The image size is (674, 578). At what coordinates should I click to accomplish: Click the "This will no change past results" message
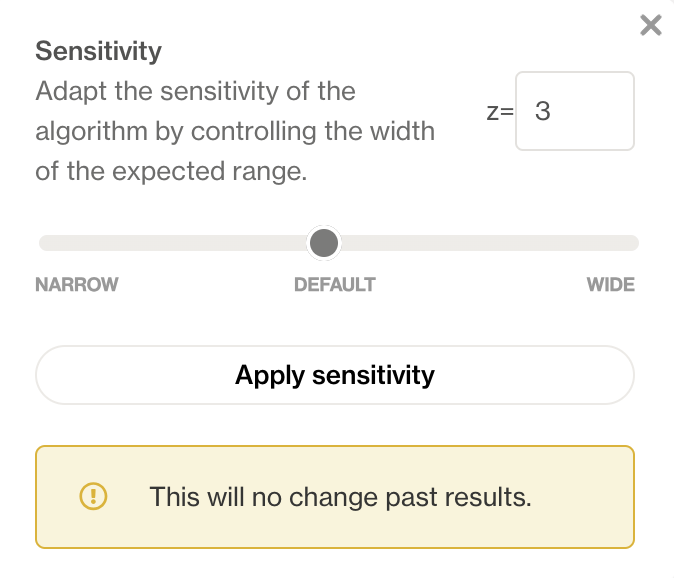click(340, 497)
